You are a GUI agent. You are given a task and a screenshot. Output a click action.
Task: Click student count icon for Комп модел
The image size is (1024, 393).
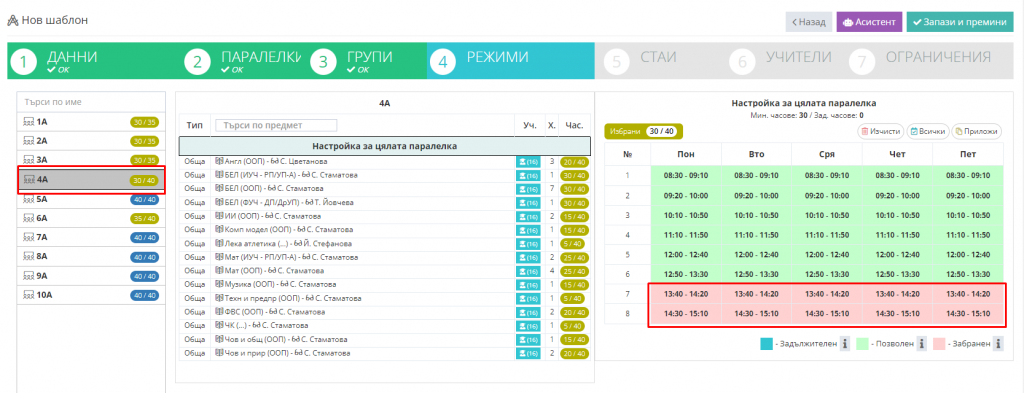[x=528, y=230]
